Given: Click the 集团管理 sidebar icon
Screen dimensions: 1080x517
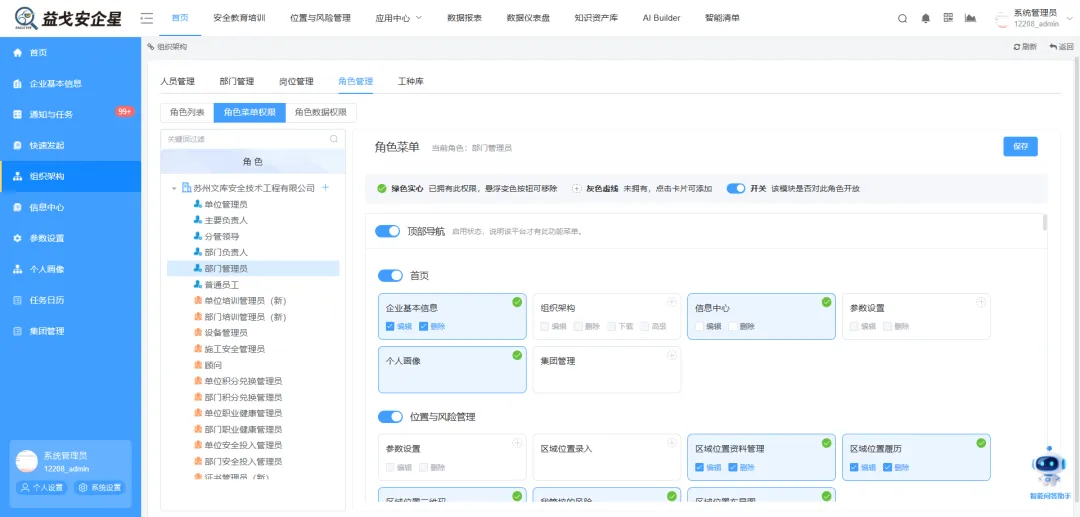Looking at the screenshot, I should pos(18,331).
